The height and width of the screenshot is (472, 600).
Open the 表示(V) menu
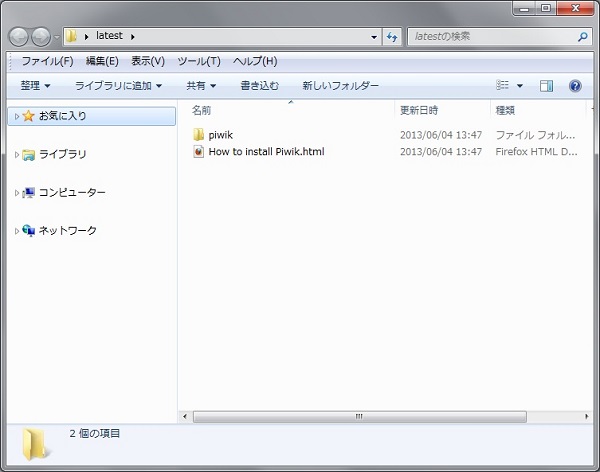(x=148, y=61)
